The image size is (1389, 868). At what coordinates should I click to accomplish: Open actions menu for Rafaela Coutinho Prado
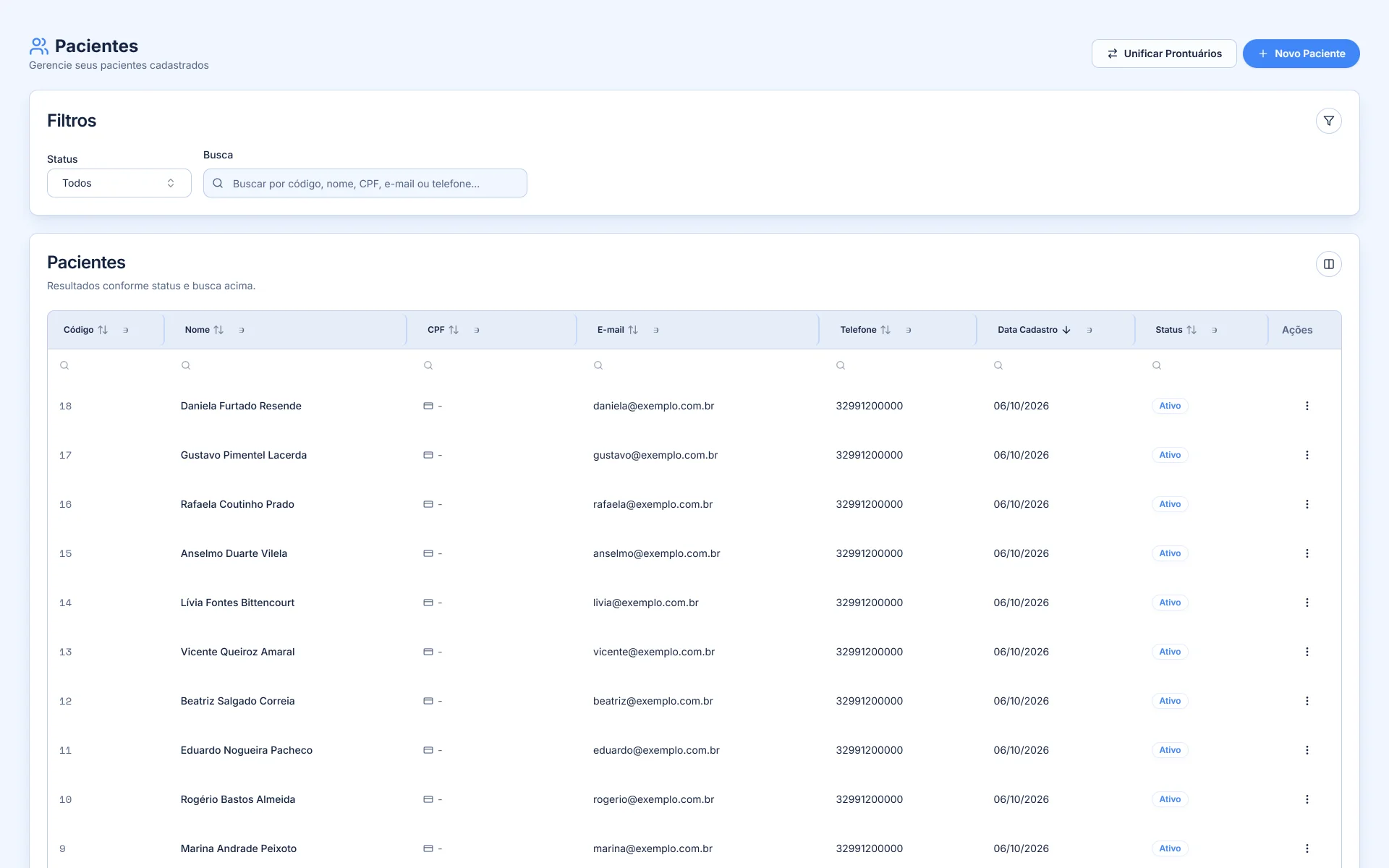1307,504
